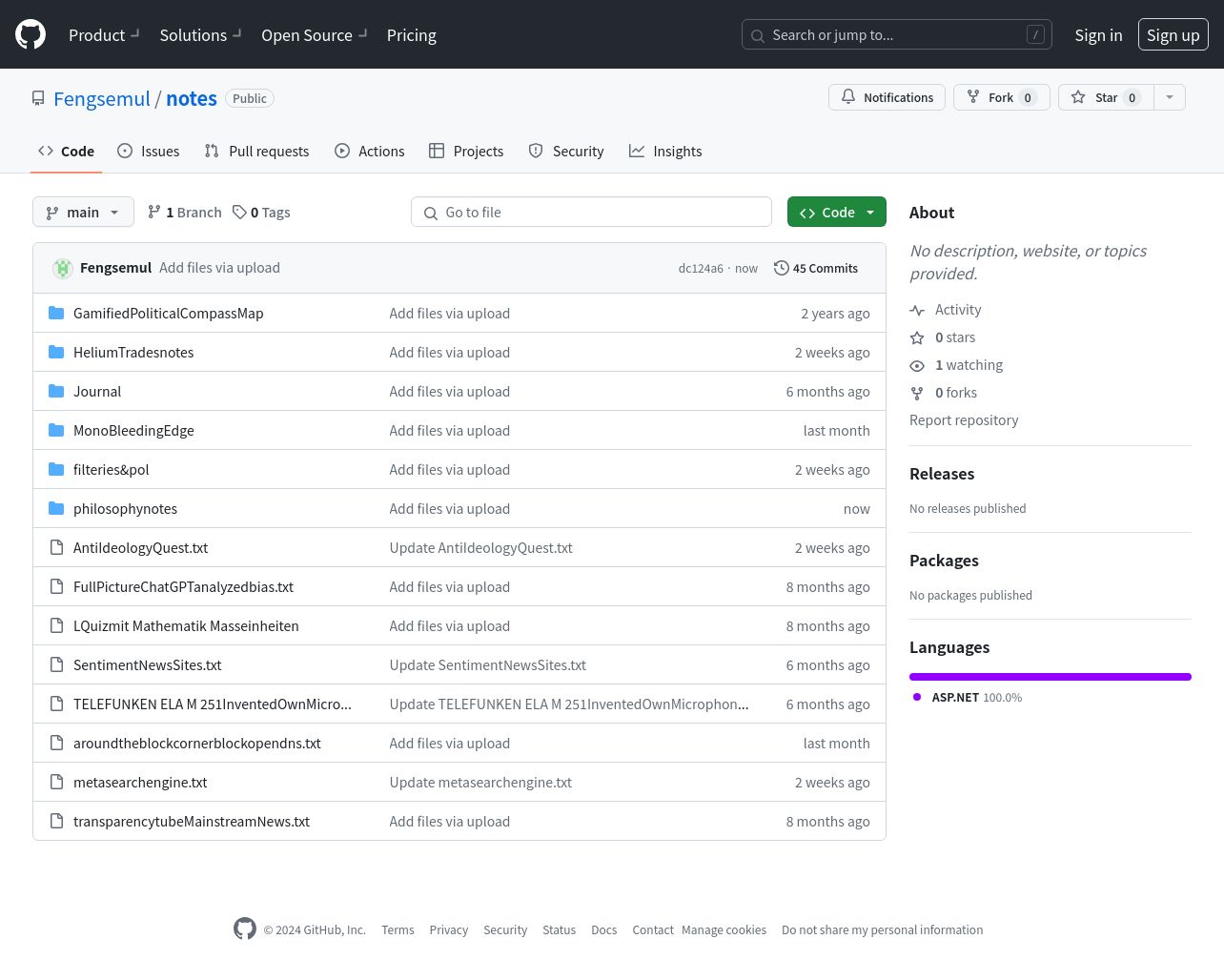Open the footer Terms link
The image size is (1224, 980).
[x=398, y=930]
